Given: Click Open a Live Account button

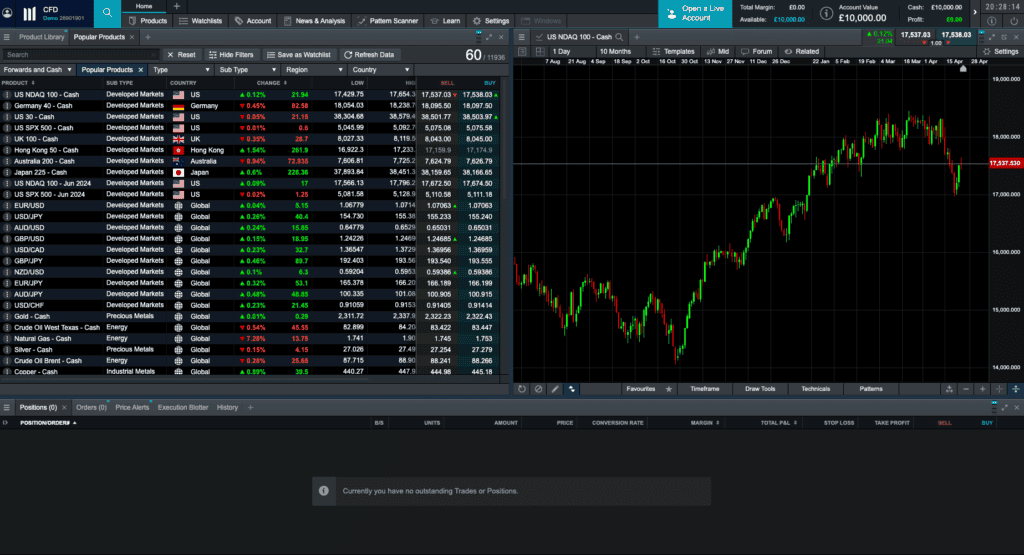Looking at the screenshot, I should (x=695, y=14).
